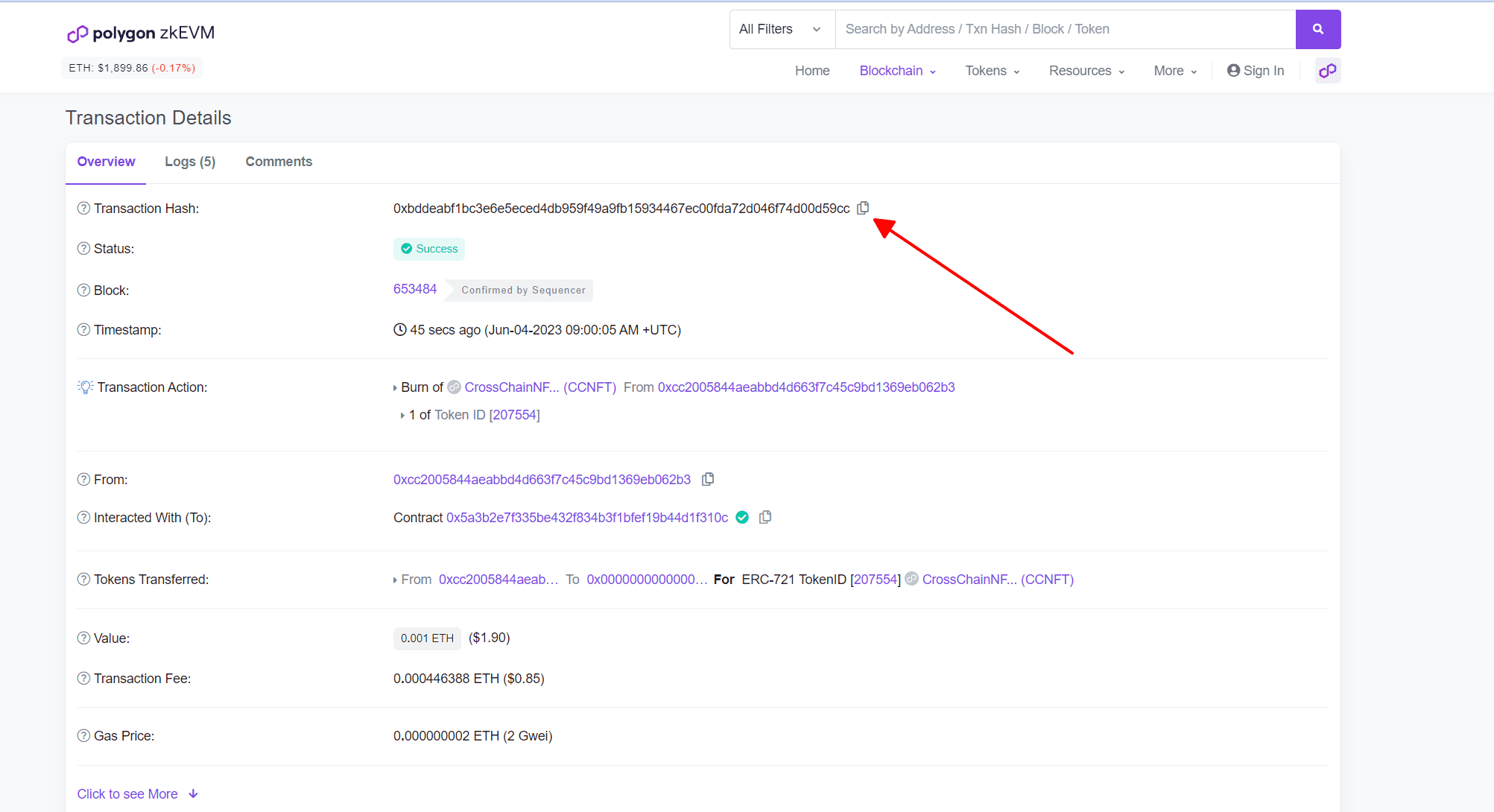Click the transaction hash 0xbddeabf1bc... text
The height and width of the screenshot is (812, 1494).
pyautogui.click(x=621, y=209)
